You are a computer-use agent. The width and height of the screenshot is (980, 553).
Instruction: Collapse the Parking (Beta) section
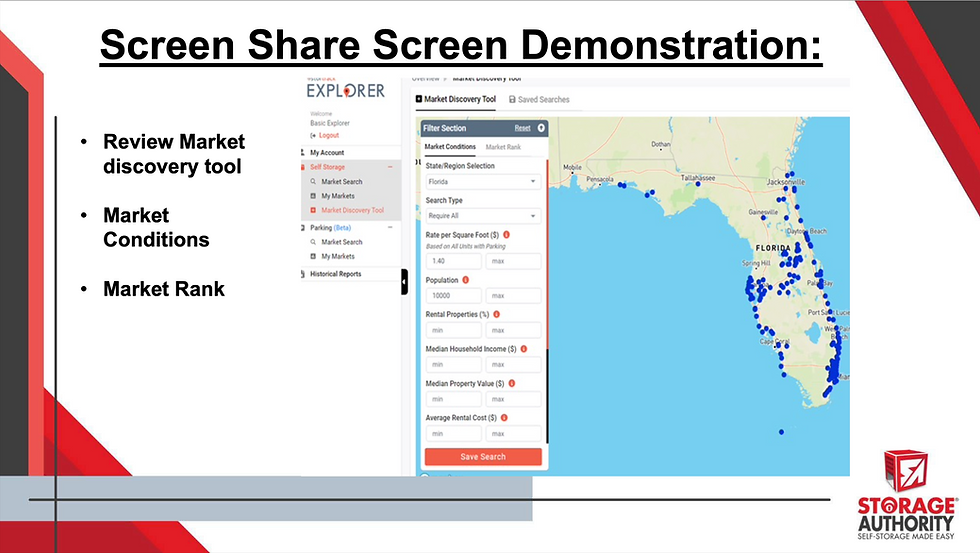(390, 227)
